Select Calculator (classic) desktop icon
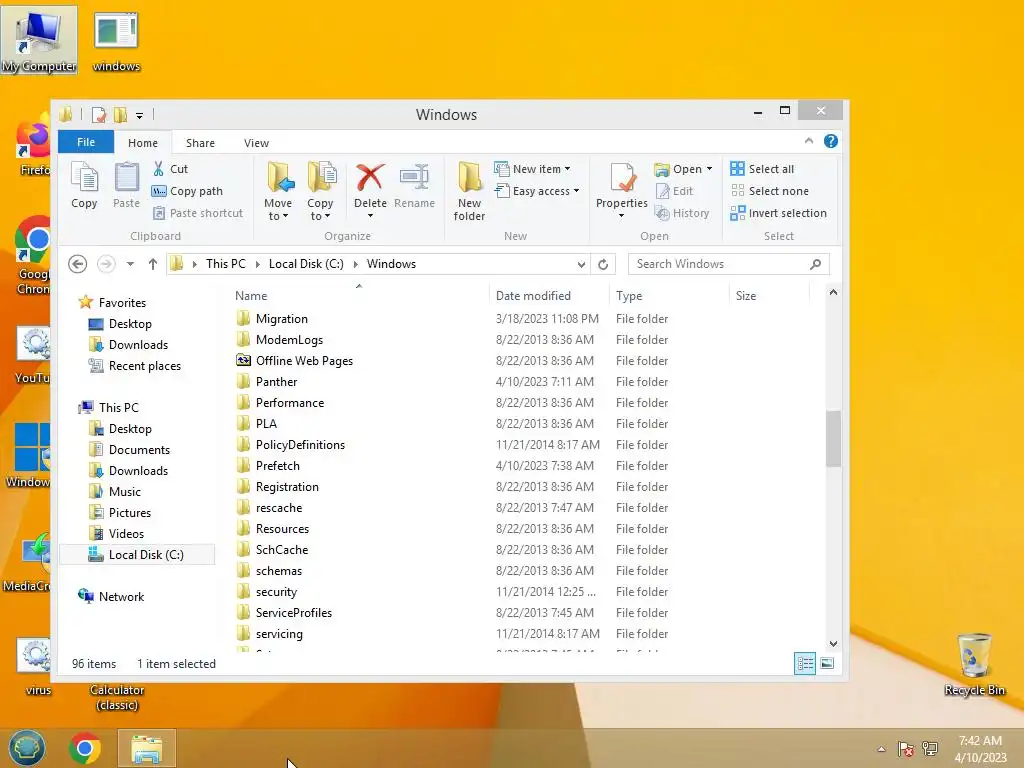1024x768 pixels. (x=117, y=697)
